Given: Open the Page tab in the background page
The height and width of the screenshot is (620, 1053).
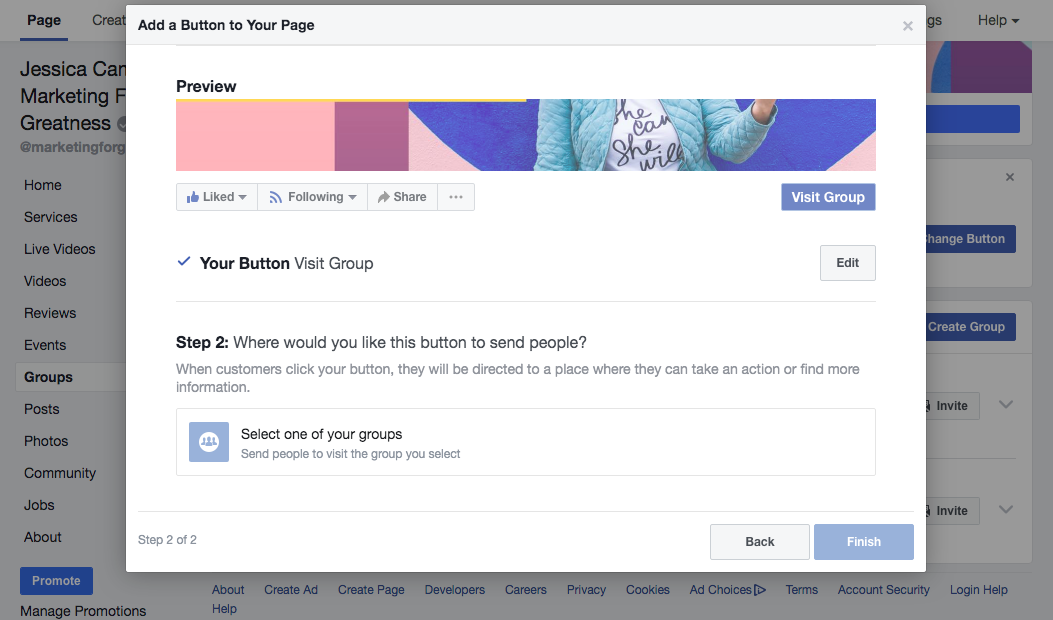Looking at the screenshot, I should point(44,20).
